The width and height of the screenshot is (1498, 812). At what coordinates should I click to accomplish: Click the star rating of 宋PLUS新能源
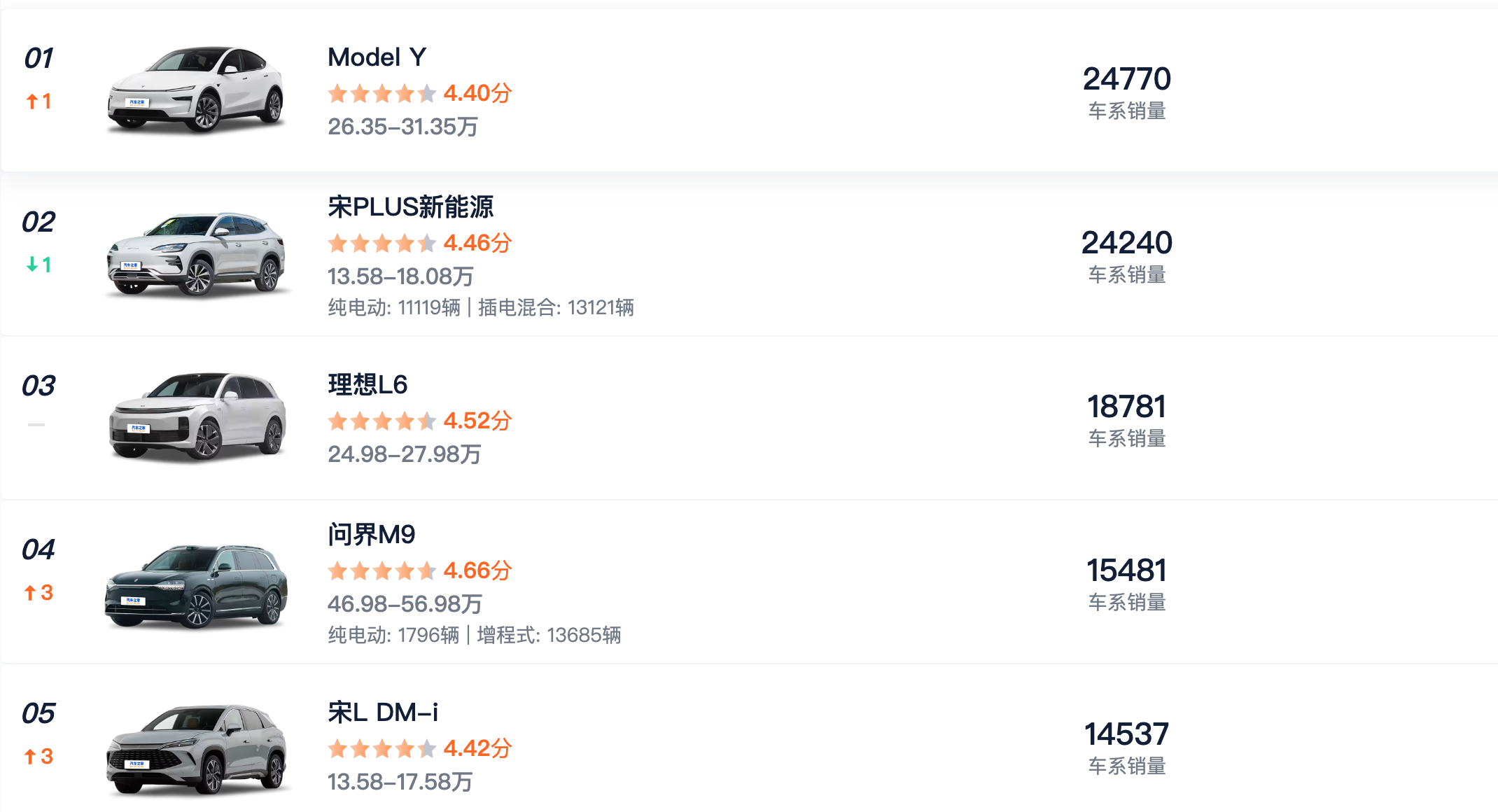(x=381, y=243)
